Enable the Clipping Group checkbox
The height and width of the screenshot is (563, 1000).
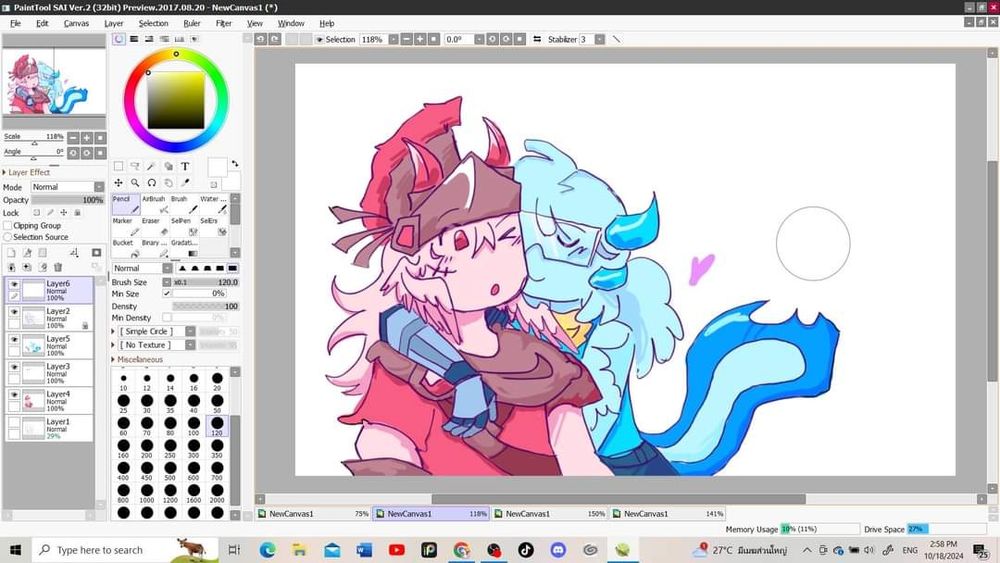coord(8,226)
